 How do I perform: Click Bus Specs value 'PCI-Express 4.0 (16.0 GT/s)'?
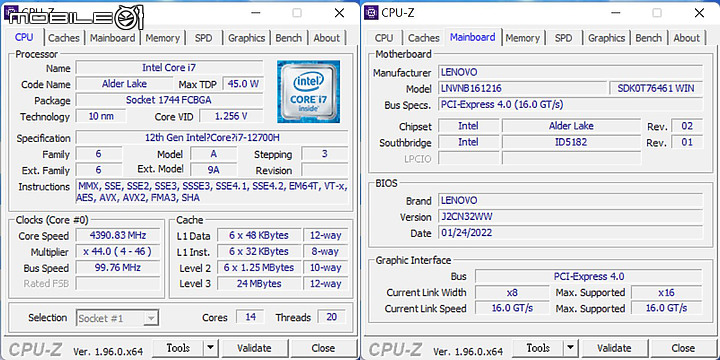point(570,104)
